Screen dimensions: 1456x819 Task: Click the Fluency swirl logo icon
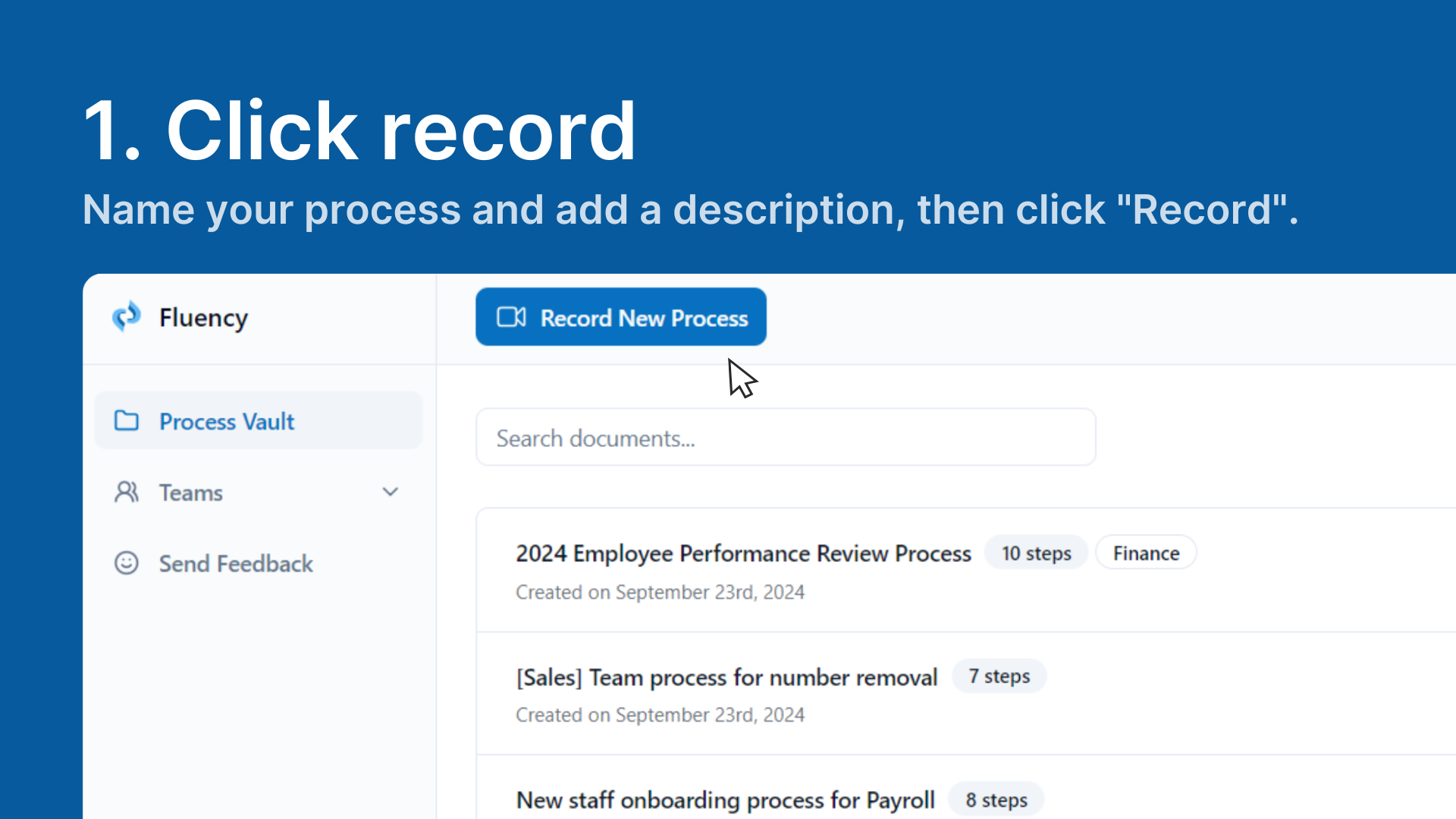[127, 317]
